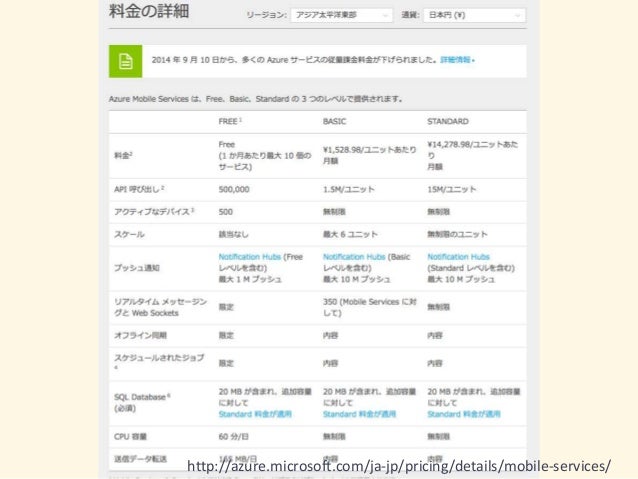This screenshot has height=479, width=638.
Task: Click the 1.5M/ユニット cell
Action: coord(349,189)
